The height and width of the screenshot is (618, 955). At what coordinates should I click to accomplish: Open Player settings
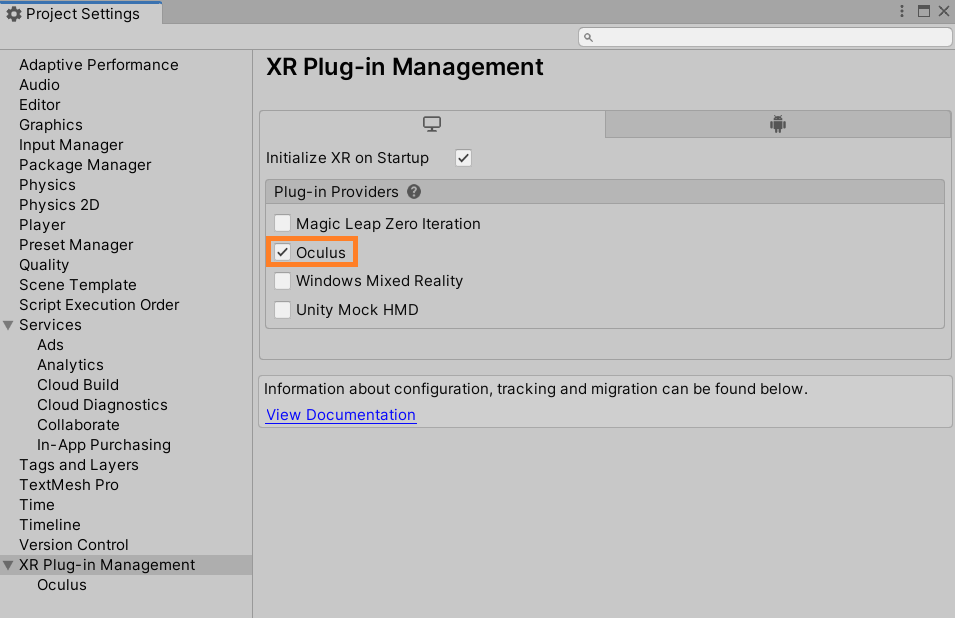click(42, 225)
